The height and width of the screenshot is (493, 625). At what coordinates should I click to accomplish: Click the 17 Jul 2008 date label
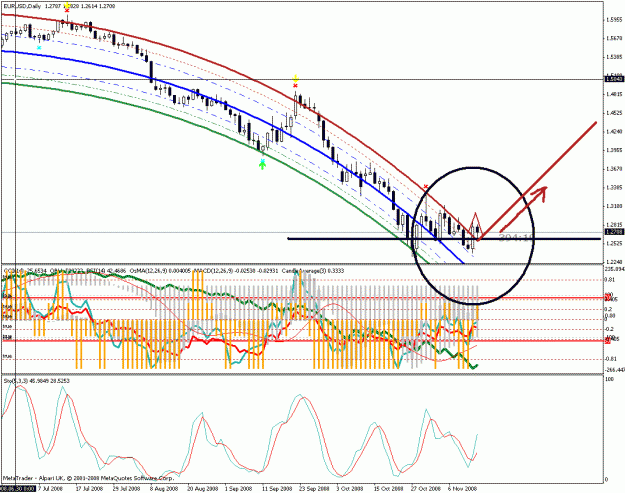tap(89, 489)
